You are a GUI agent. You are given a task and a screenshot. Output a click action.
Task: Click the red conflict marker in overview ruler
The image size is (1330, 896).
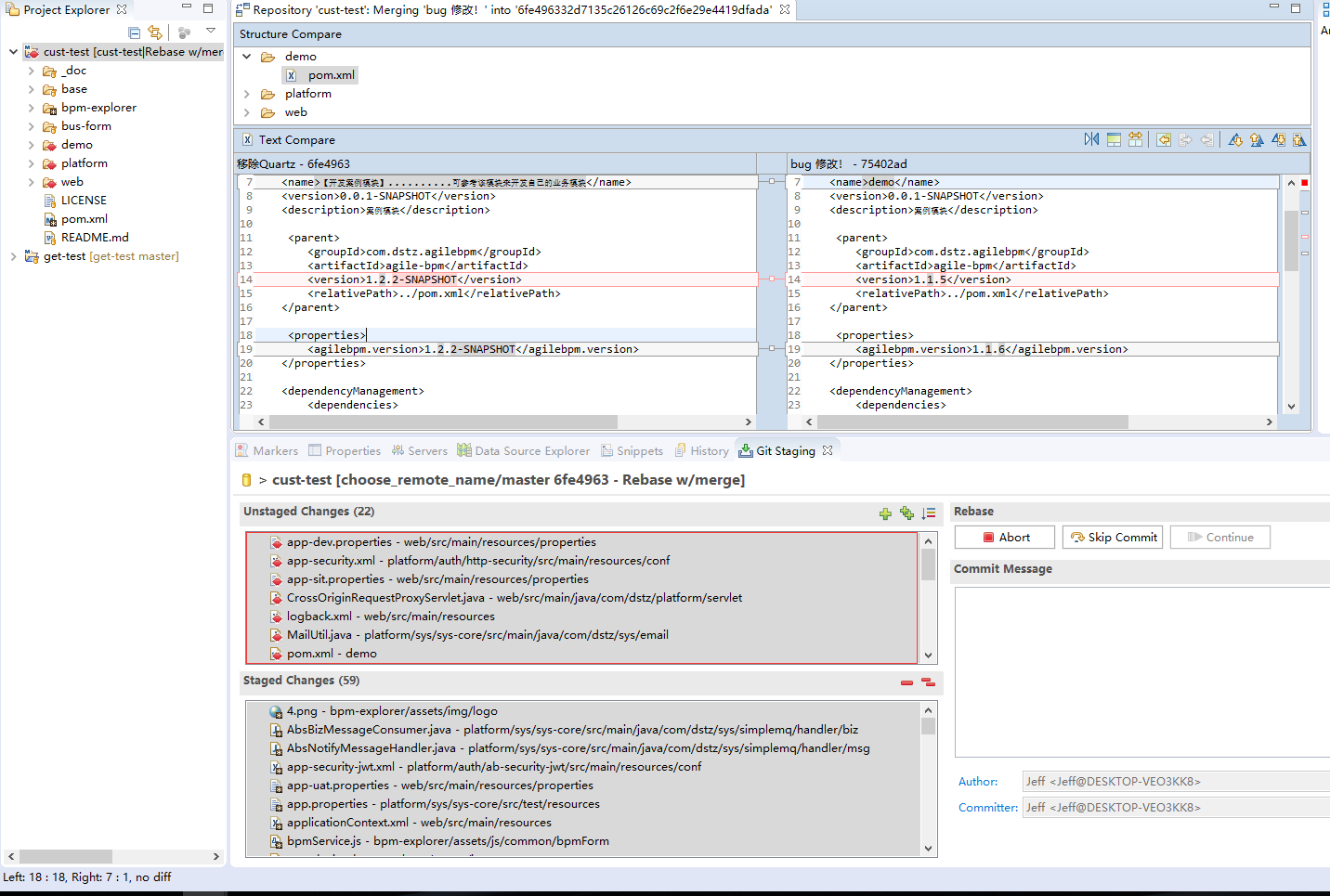1304,183
